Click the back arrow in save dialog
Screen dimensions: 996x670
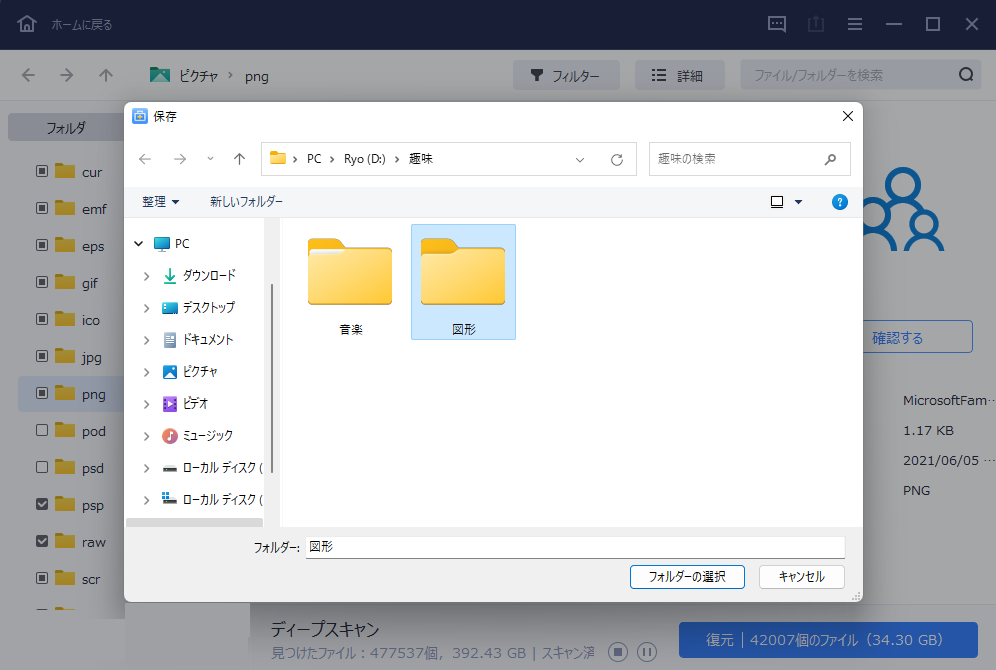(145, 159)
